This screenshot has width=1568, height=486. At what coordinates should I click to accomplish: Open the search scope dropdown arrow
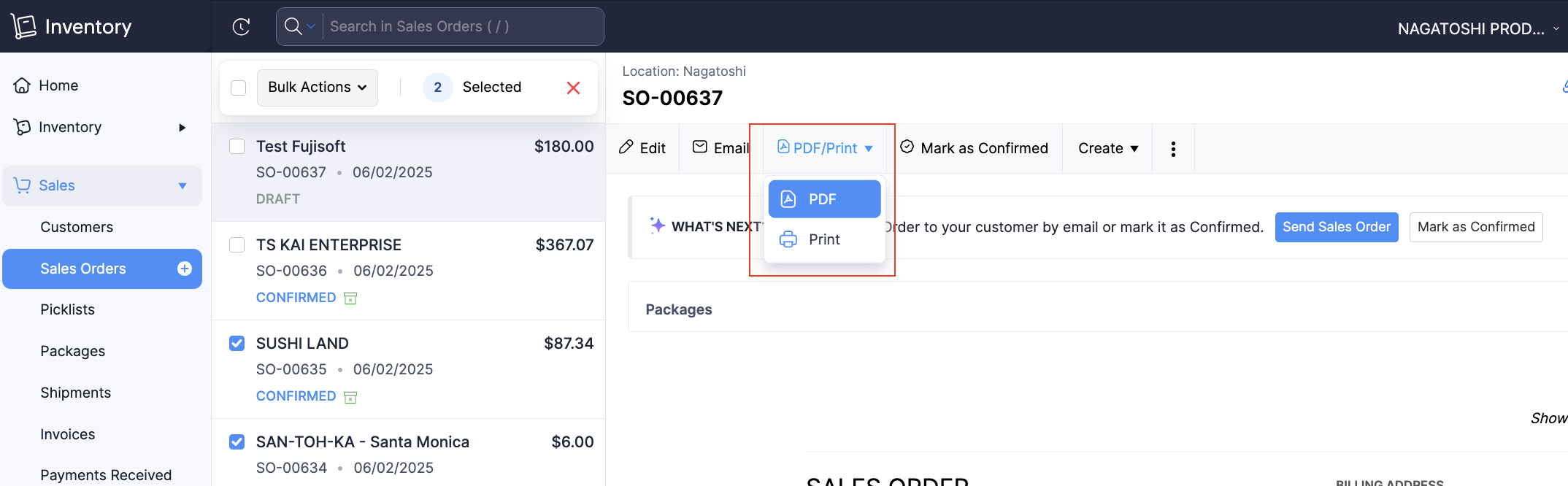(x=311, y=27)
